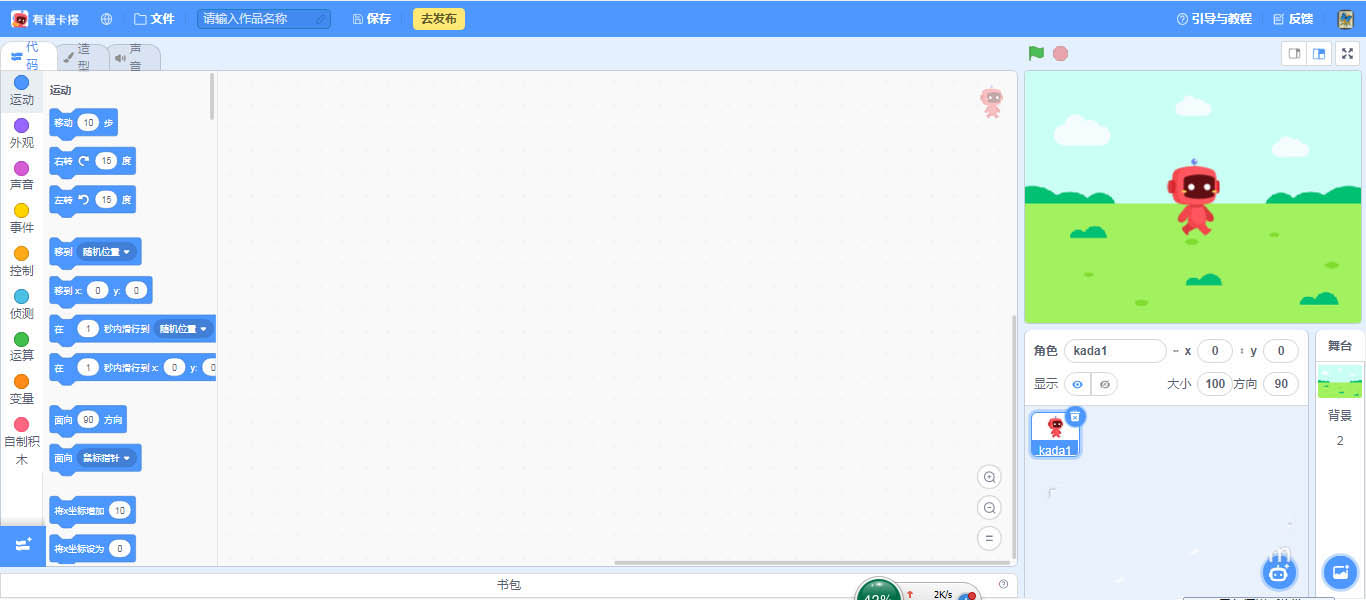The height and width of the screenshot is (600, 1366).
Task: Open the 文件 menu
Action: pos(154,19)
